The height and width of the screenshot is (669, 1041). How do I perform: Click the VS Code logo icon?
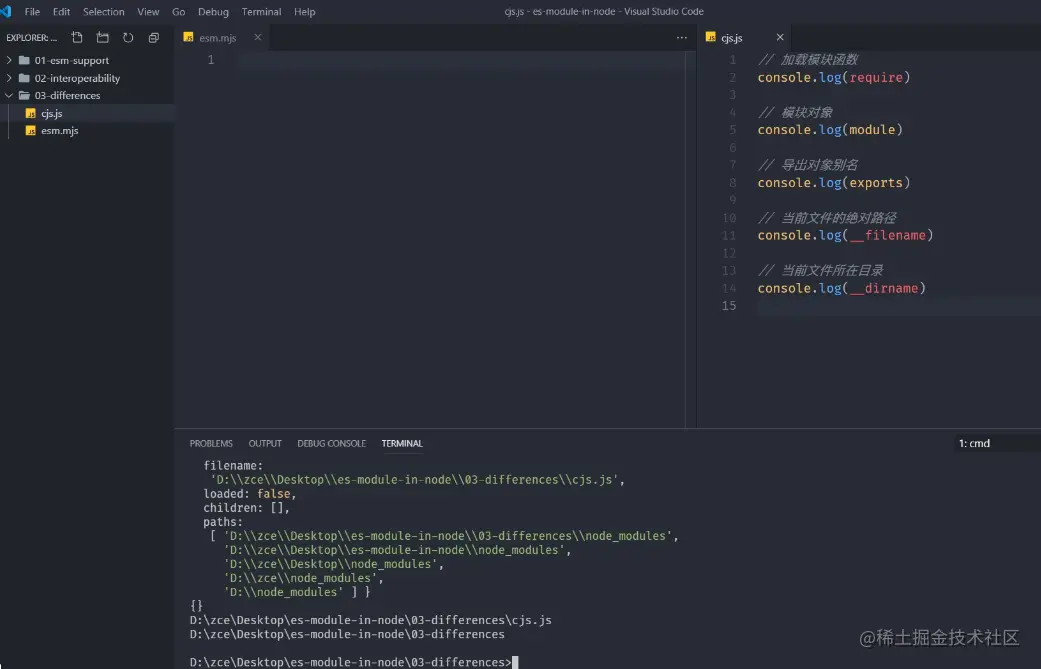5,11
